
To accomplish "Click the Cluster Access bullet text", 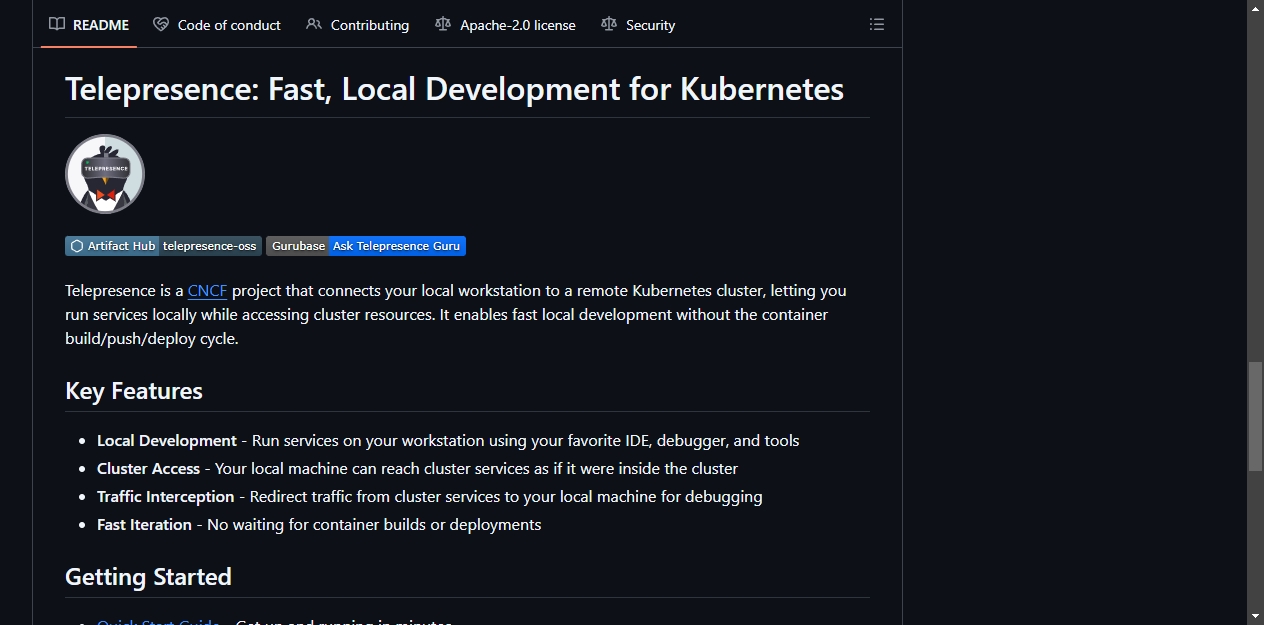I will (417, 469).
